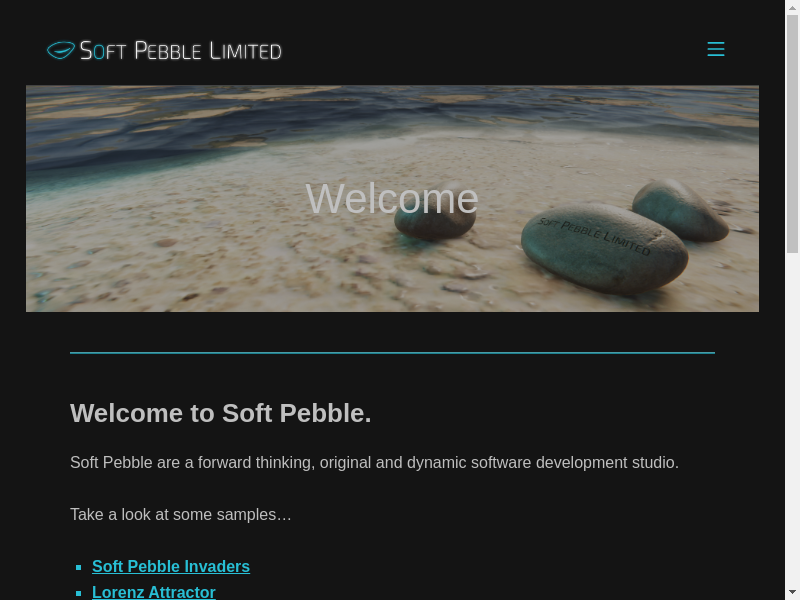Click the "Welcome to Soft Pebble." heading
The image size is (800, 600).
tap(221, 413)
